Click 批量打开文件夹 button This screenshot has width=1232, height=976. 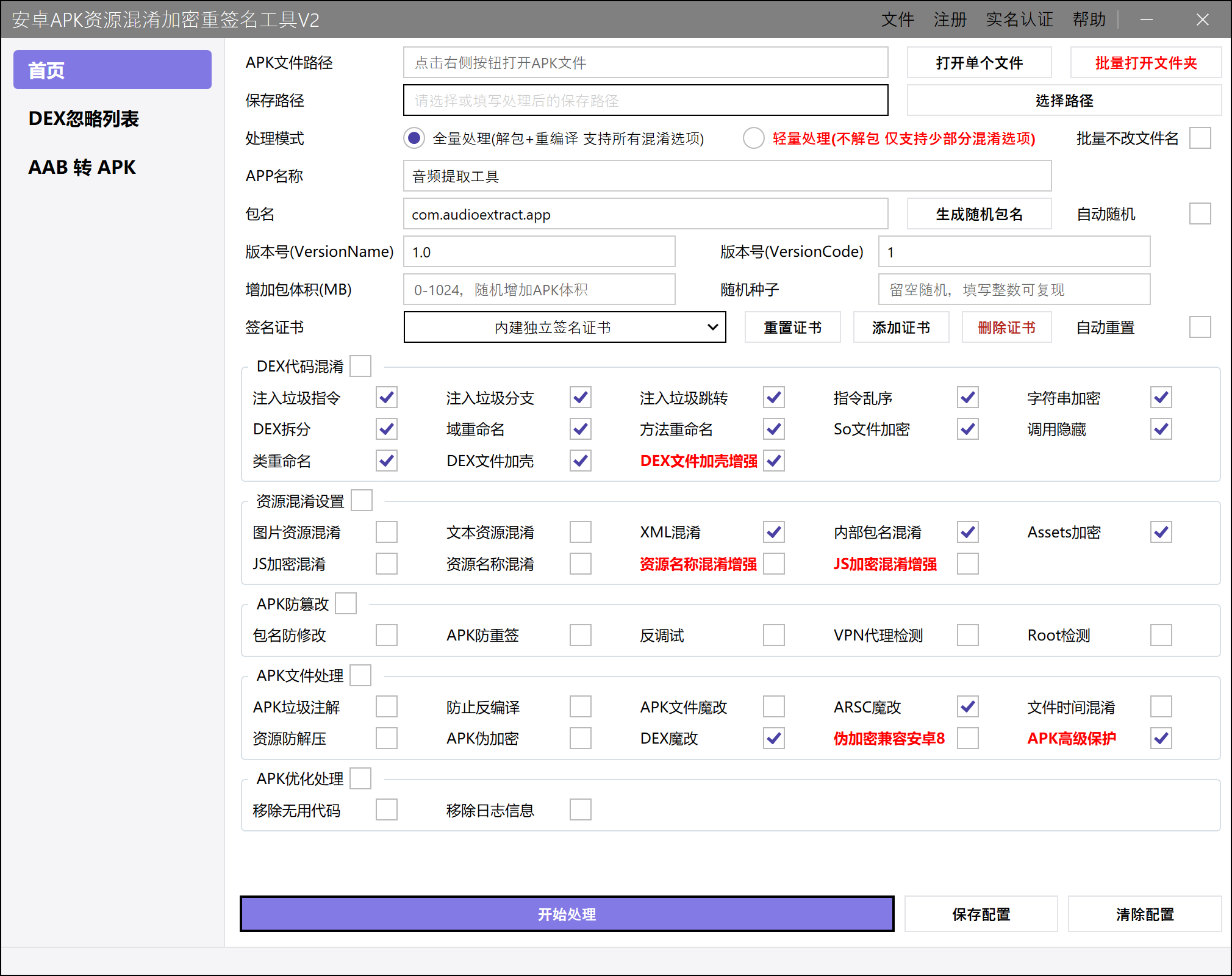coord(1145,63)
